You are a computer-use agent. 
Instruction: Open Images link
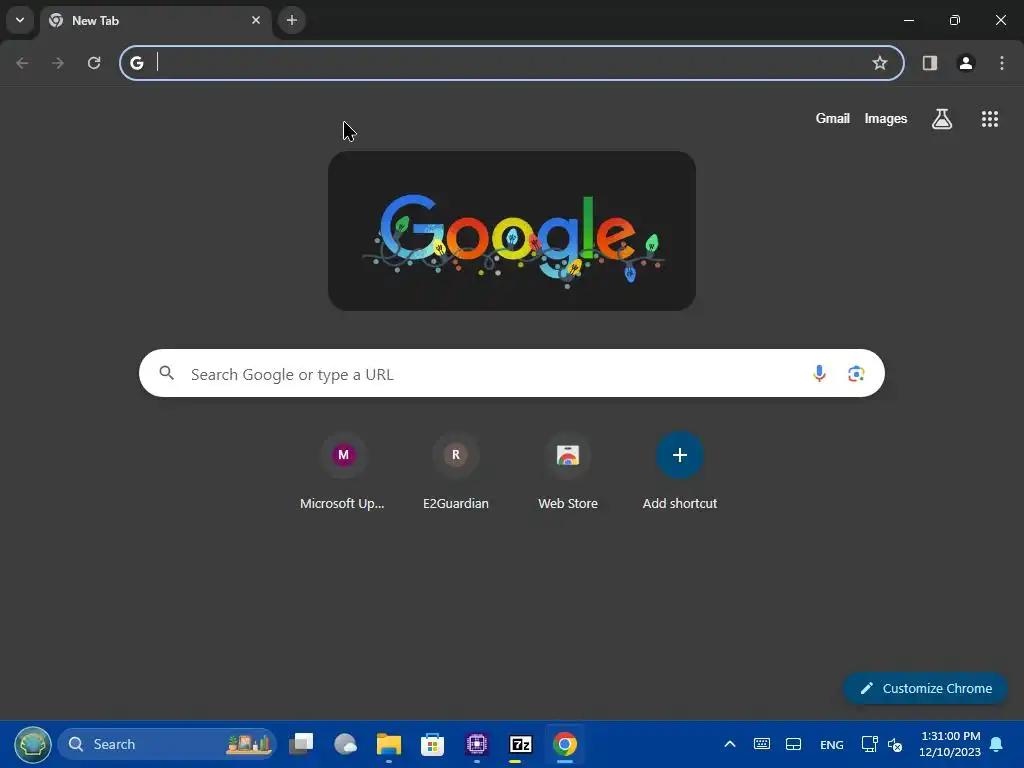886,118
